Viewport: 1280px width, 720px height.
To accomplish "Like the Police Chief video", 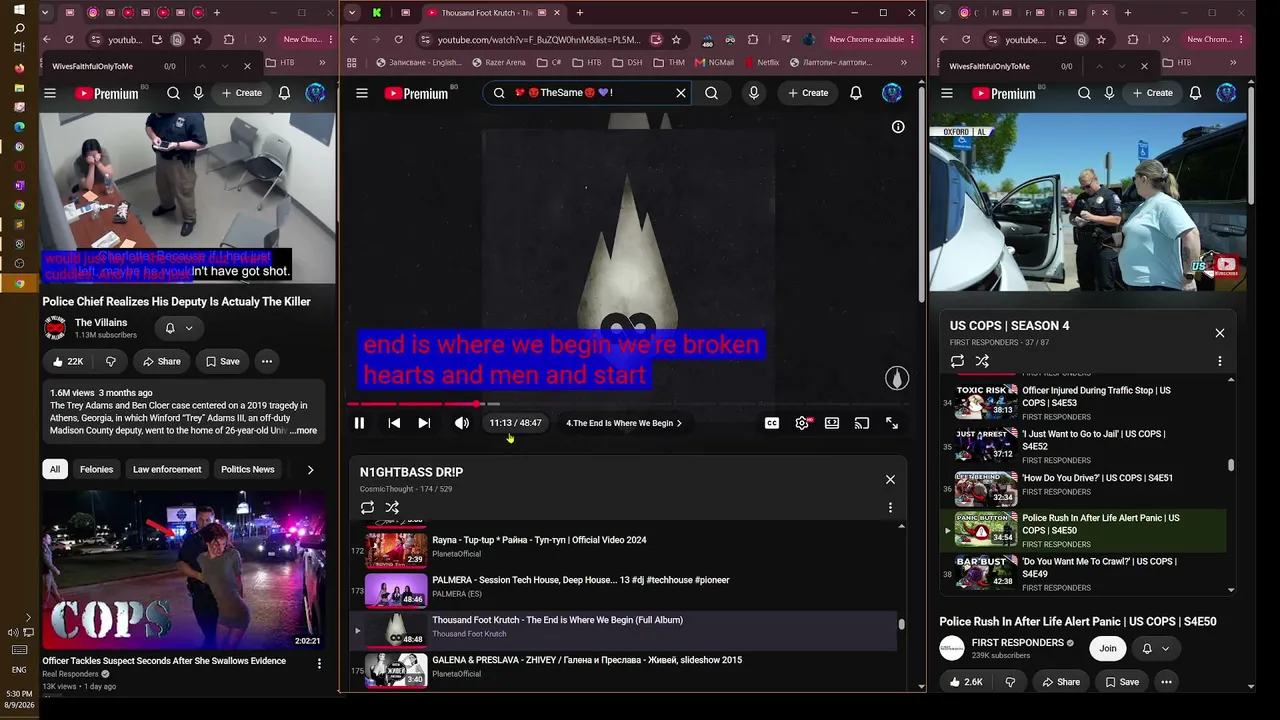I will coord(69,361).
